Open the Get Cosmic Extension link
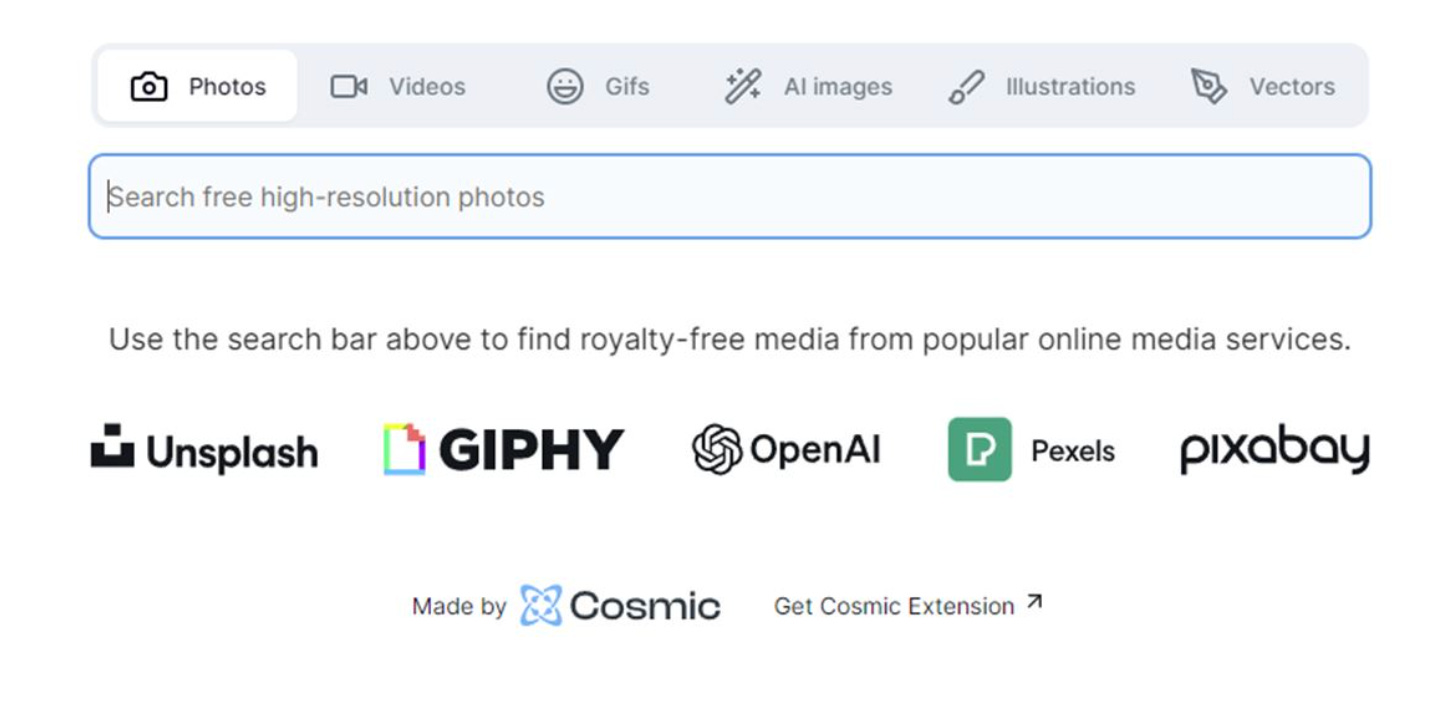 [x=908, y=606]
